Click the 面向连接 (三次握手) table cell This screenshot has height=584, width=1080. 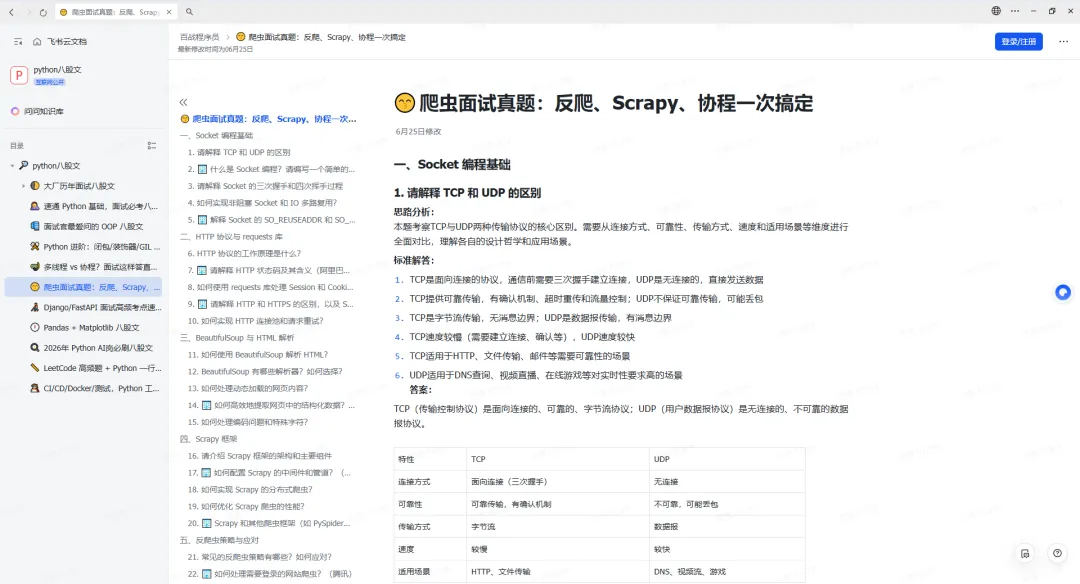point(559,482)
